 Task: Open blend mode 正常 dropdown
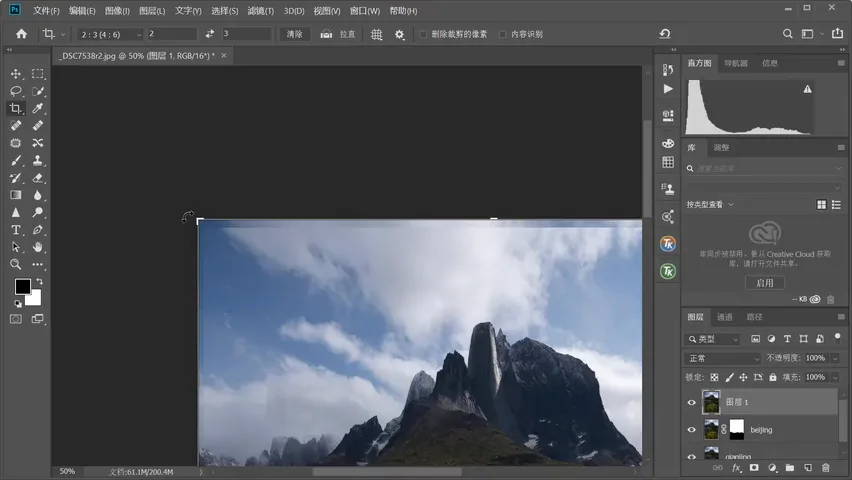point(723,358)
